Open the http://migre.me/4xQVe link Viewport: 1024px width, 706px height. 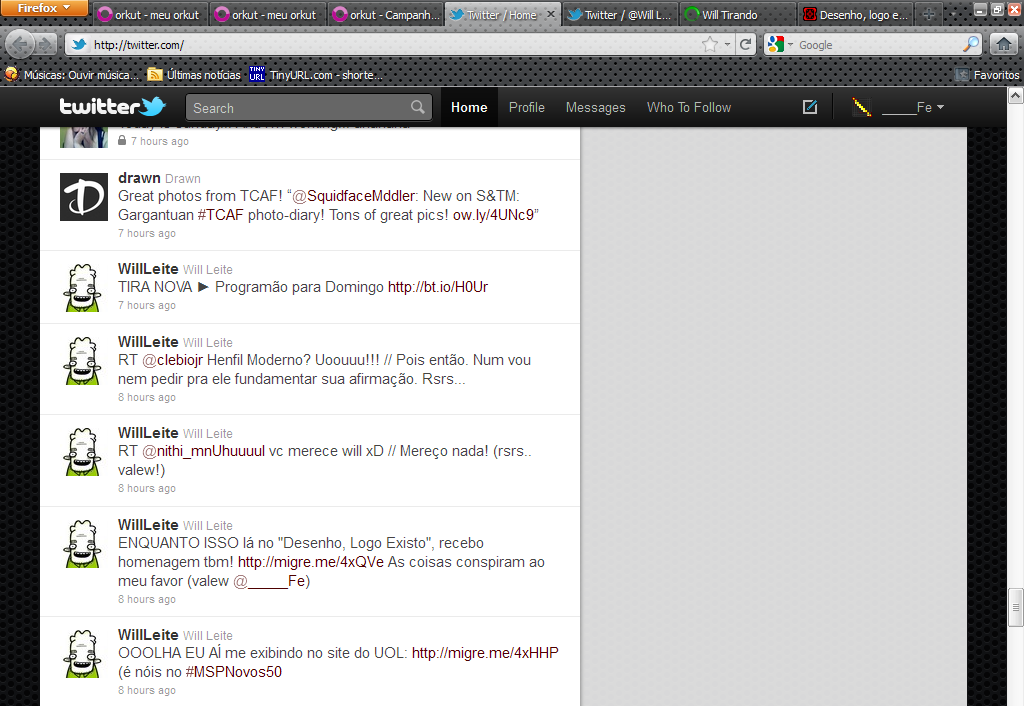(x=311, y=562)
